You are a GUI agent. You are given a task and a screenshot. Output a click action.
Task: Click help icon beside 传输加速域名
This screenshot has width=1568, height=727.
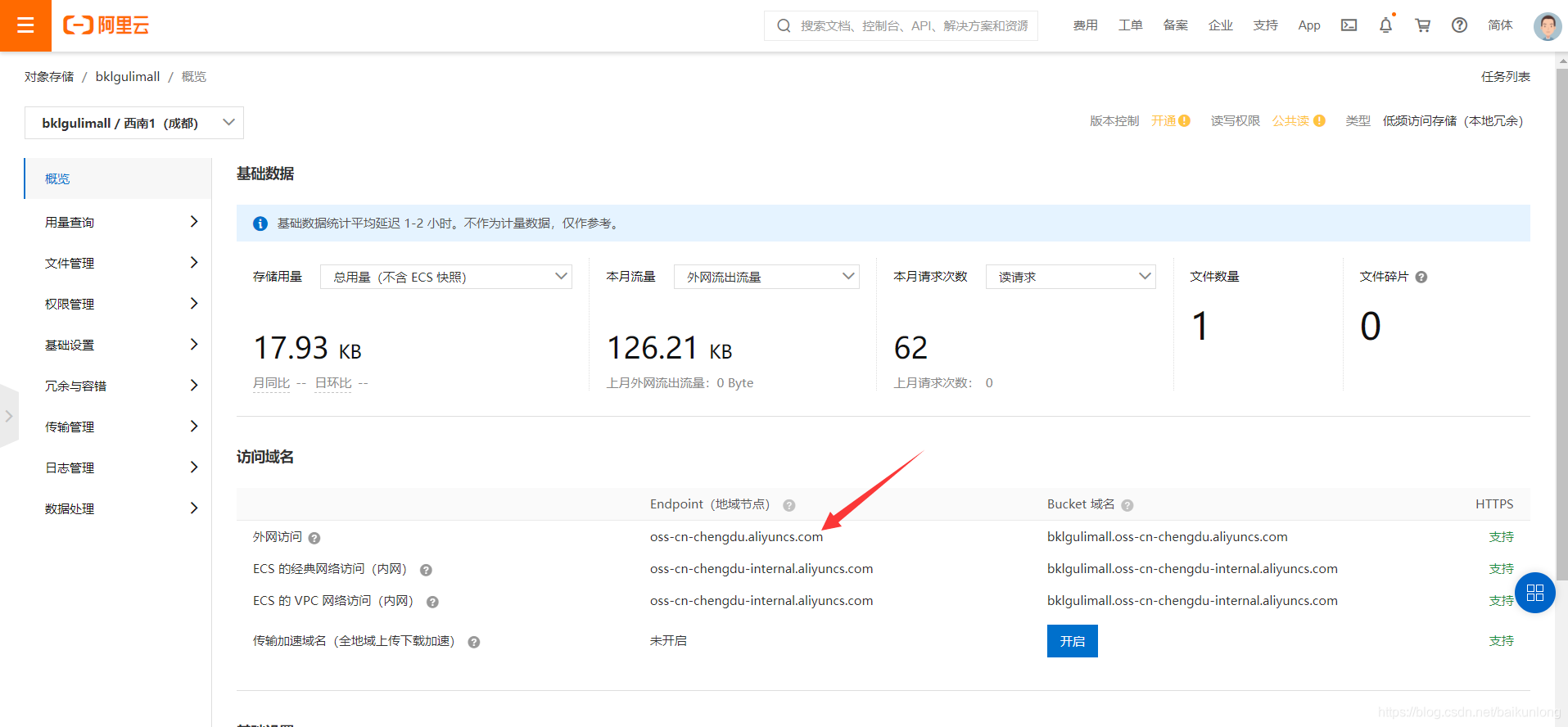(x=473, y=642)
